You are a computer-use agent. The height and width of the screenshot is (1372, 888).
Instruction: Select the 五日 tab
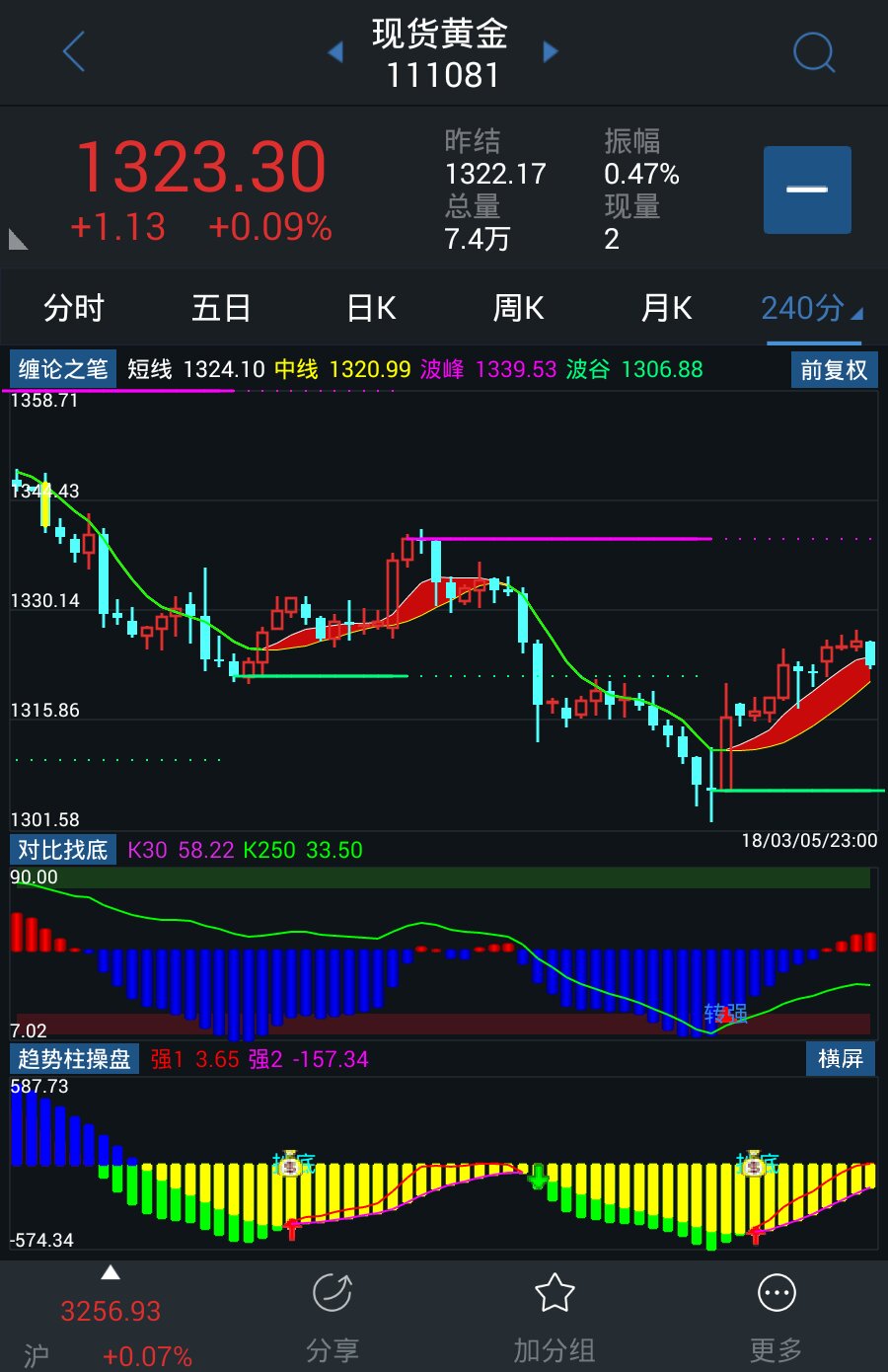click(221, 308)
